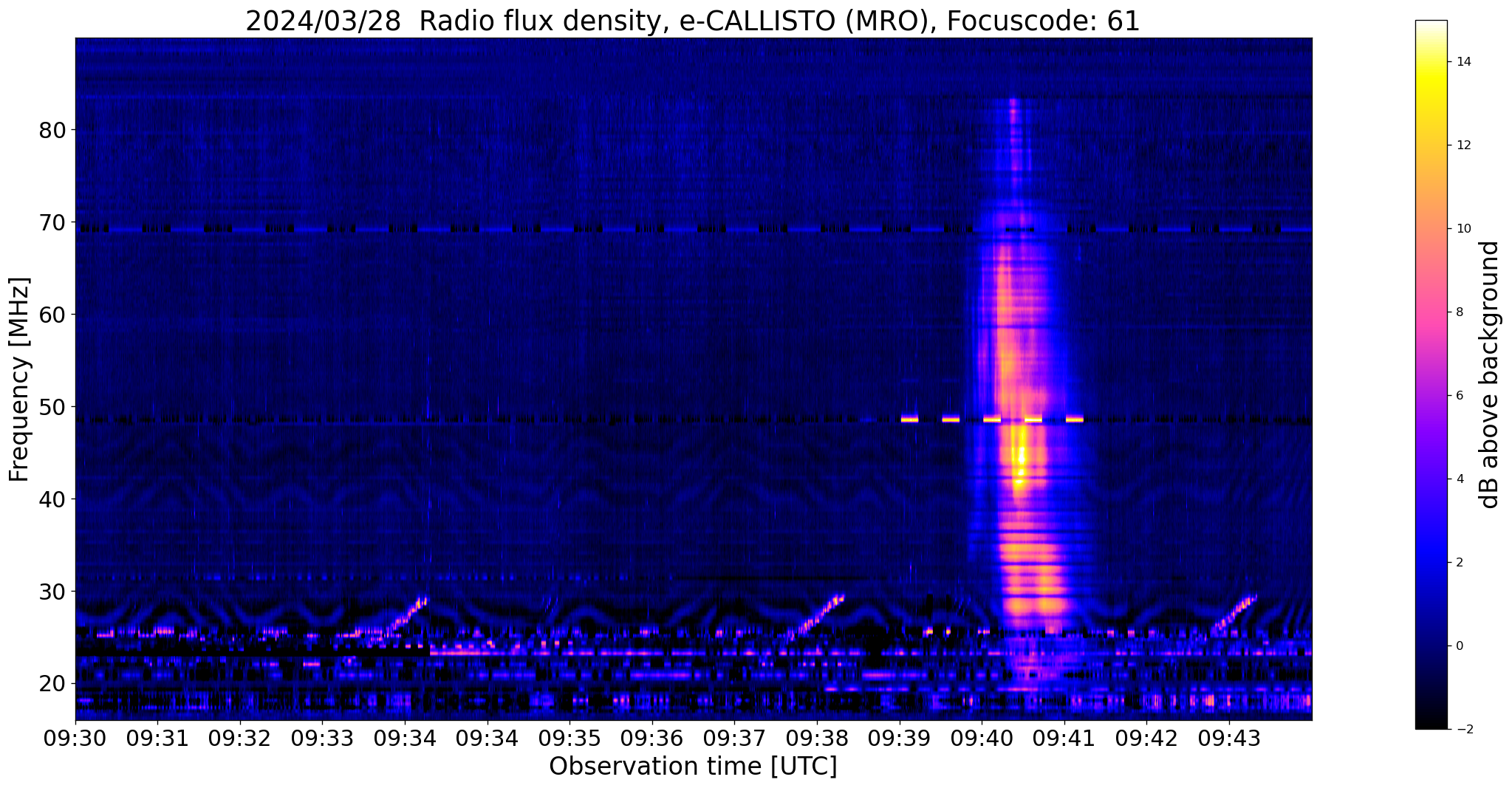Click the 30 MHz frequency tick label
Image resolution: width=1512 pixels, height=788 pixels.
coord(52,592)
